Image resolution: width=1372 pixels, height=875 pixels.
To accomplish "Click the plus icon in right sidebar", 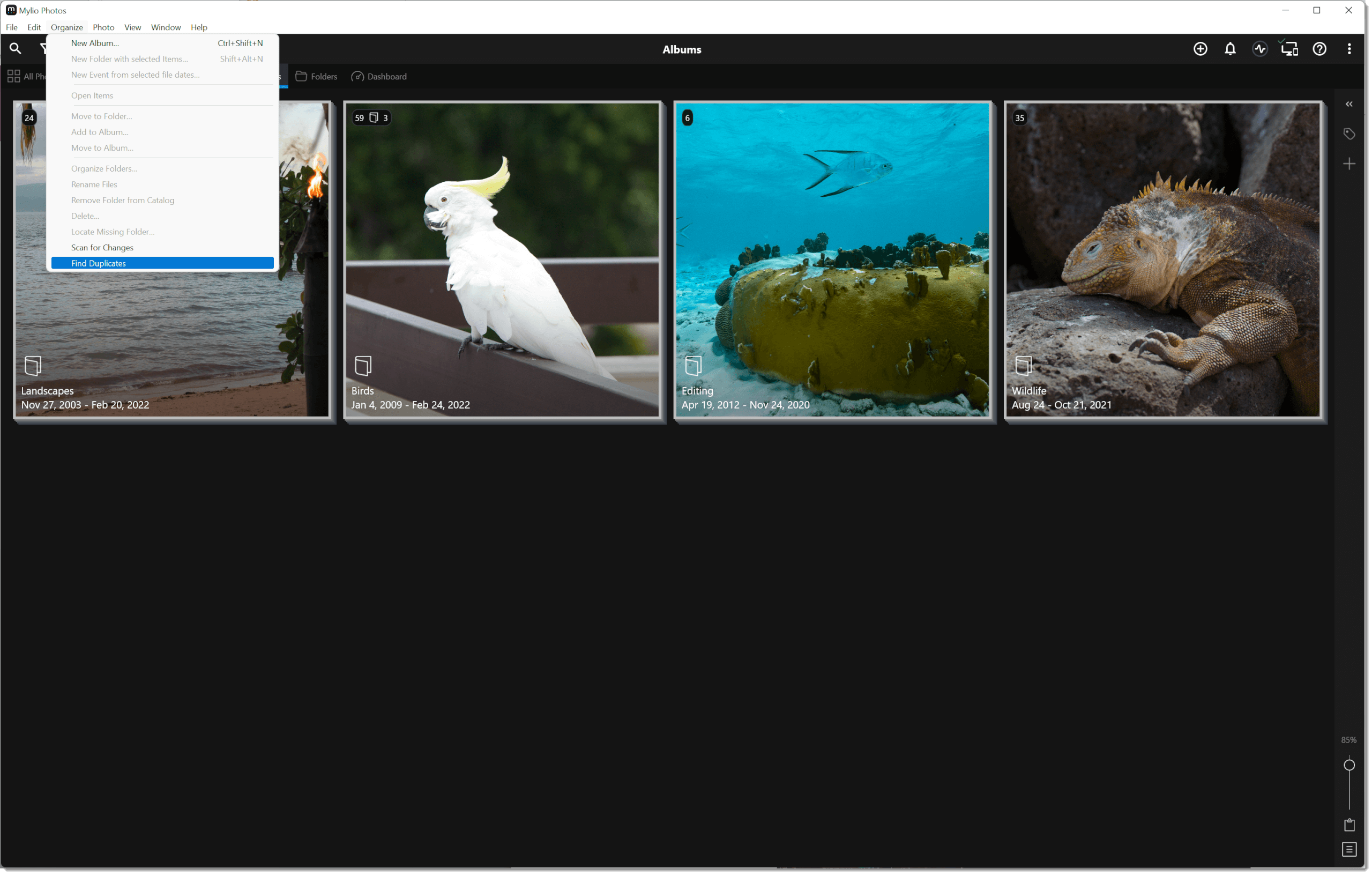I will pyautogui.click(x=1348, y=164).
